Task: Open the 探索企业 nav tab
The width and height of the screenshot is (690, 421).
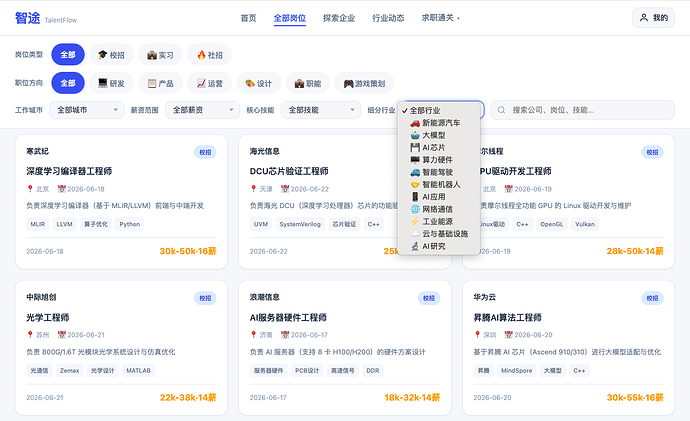Action: point(339,18)
